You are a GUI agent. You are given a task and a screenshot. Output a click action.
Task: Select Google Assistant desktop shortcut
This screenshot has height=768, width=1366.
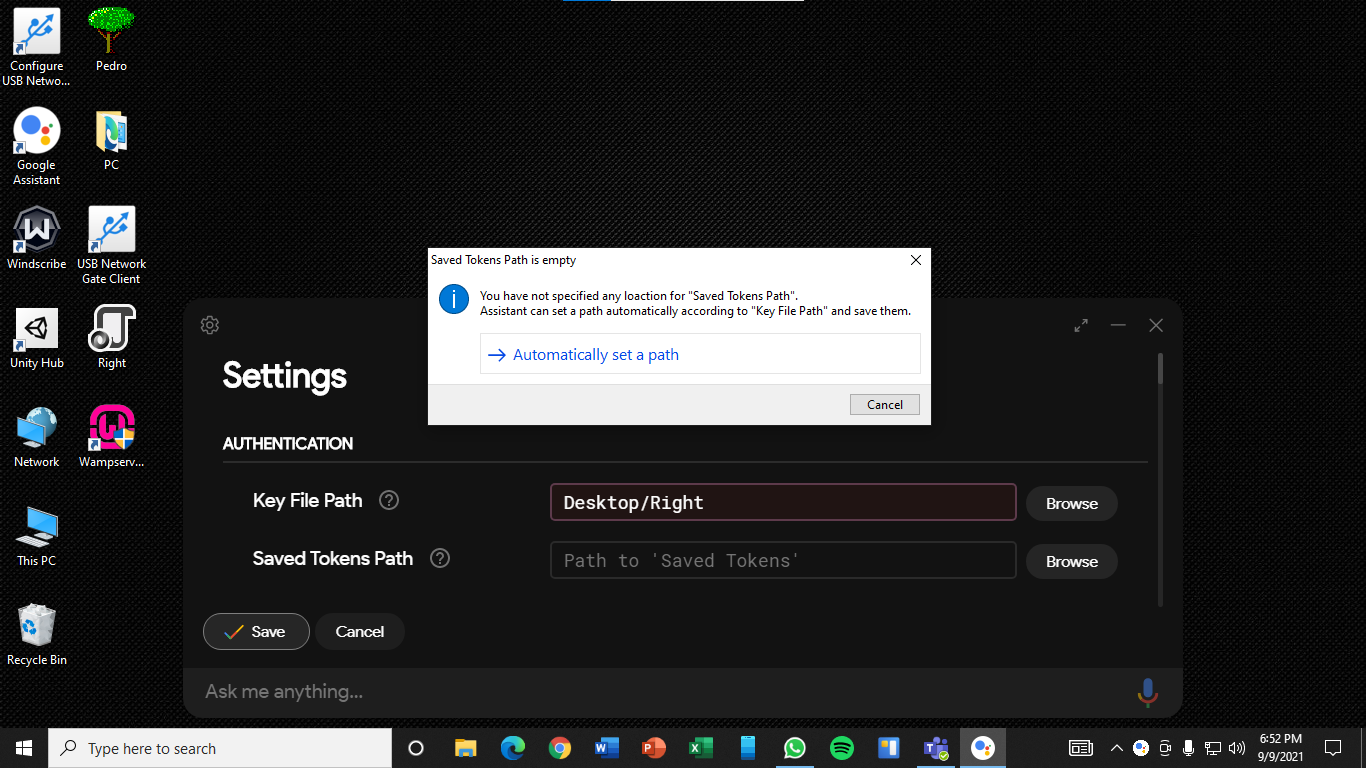point(37,147)
